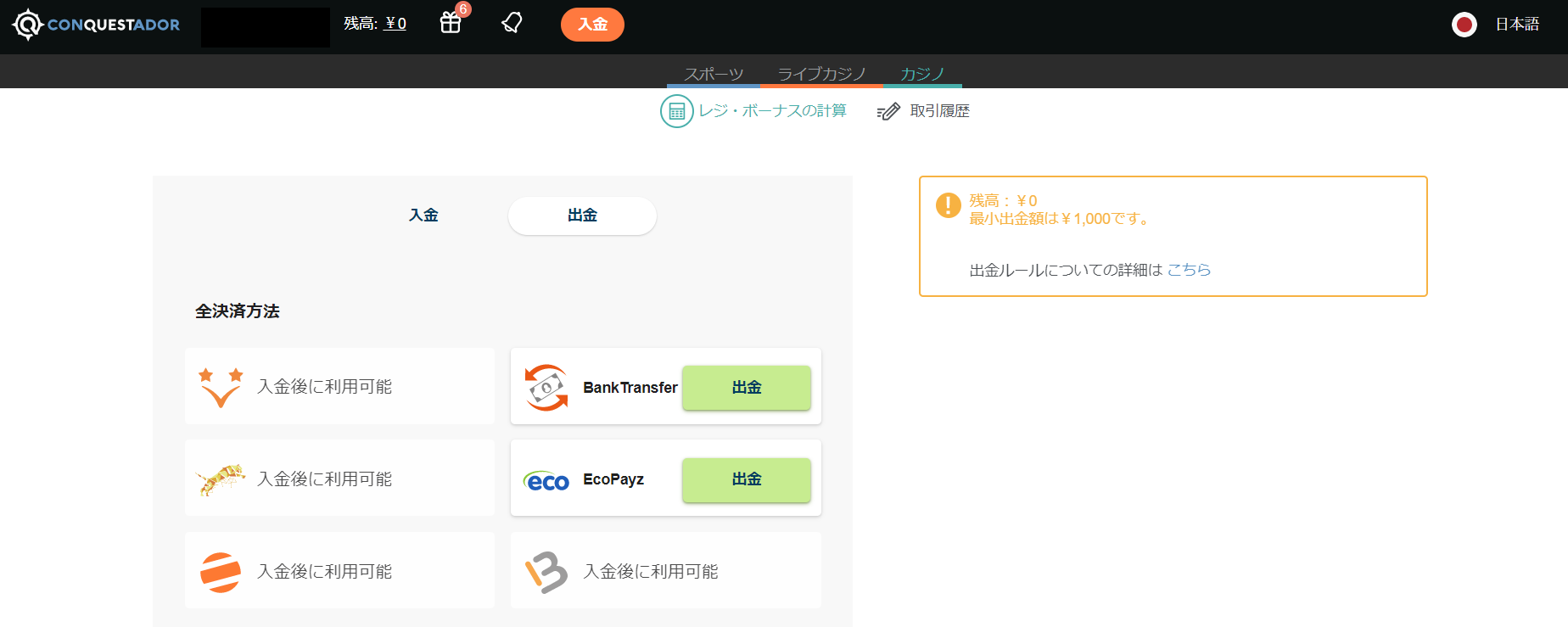This screenshot has height=627, width=1568.
Task: Click the calculator icon for bonus calculation
Action: pos(676,111)
